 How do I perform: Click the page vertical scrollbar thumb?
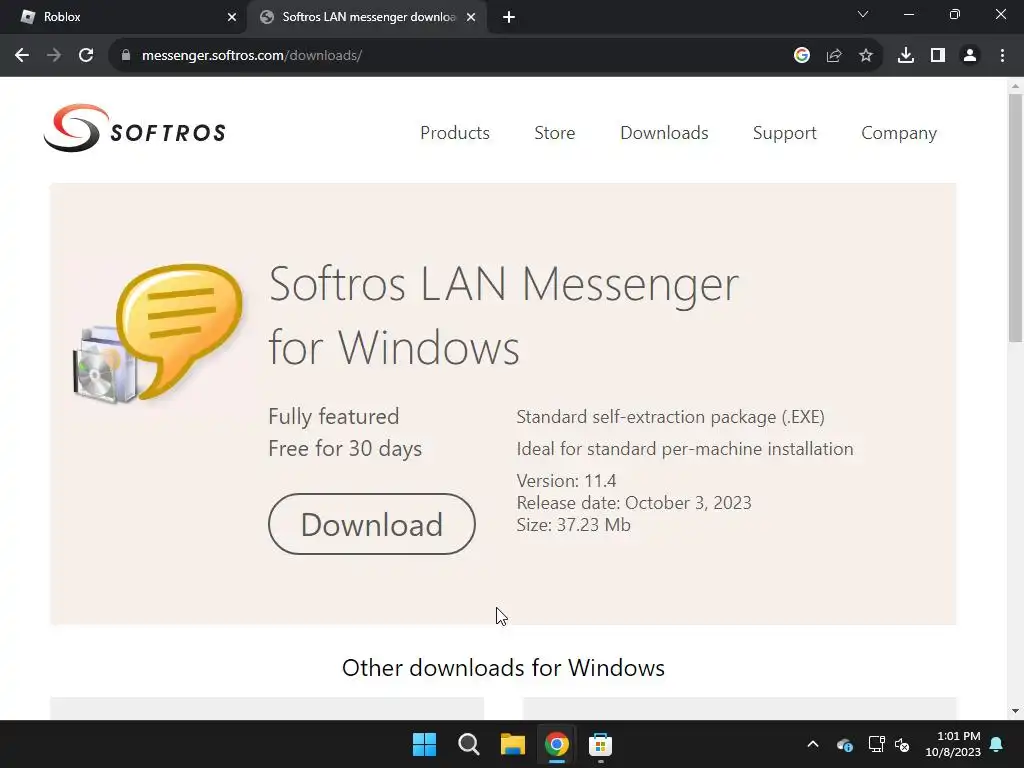coord(1015,217)
